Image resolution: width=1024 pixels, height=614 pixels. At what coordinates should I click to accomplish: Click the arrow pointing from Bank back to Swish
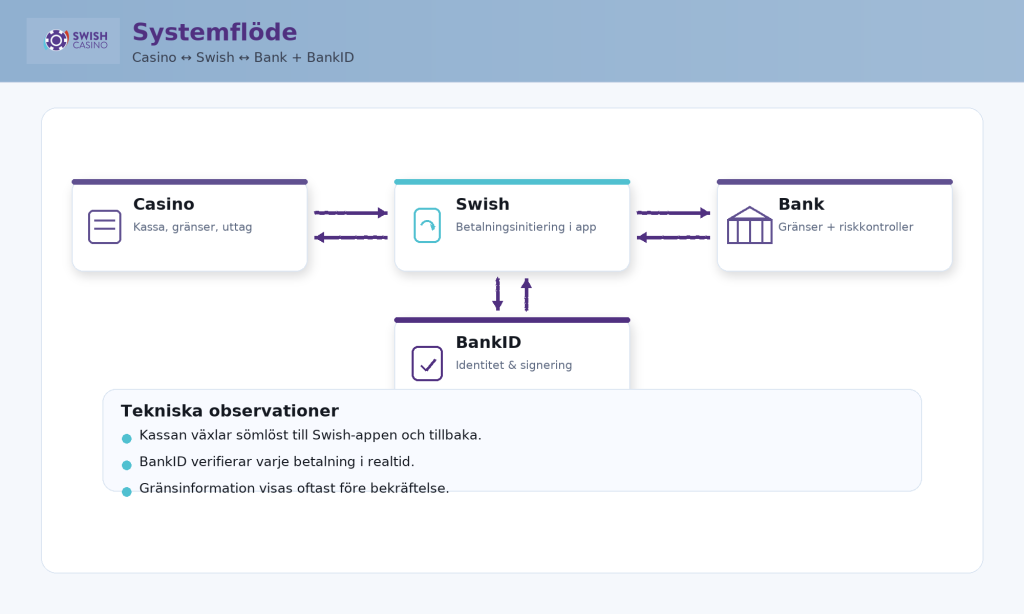(673, 237)
